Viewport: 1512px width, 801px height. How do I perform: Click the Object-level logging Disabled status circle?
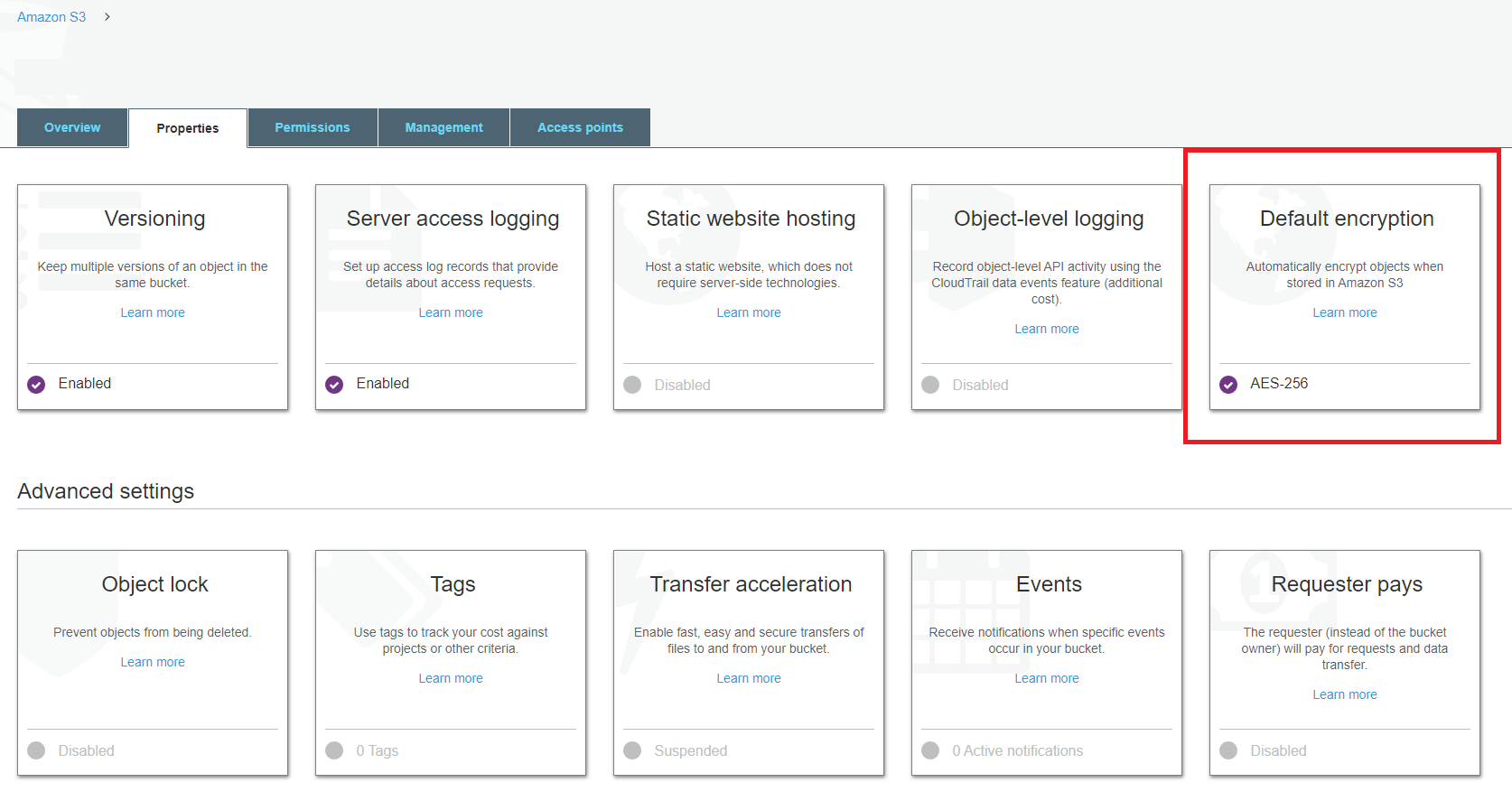pyautogui.click(x=930, y=385)
